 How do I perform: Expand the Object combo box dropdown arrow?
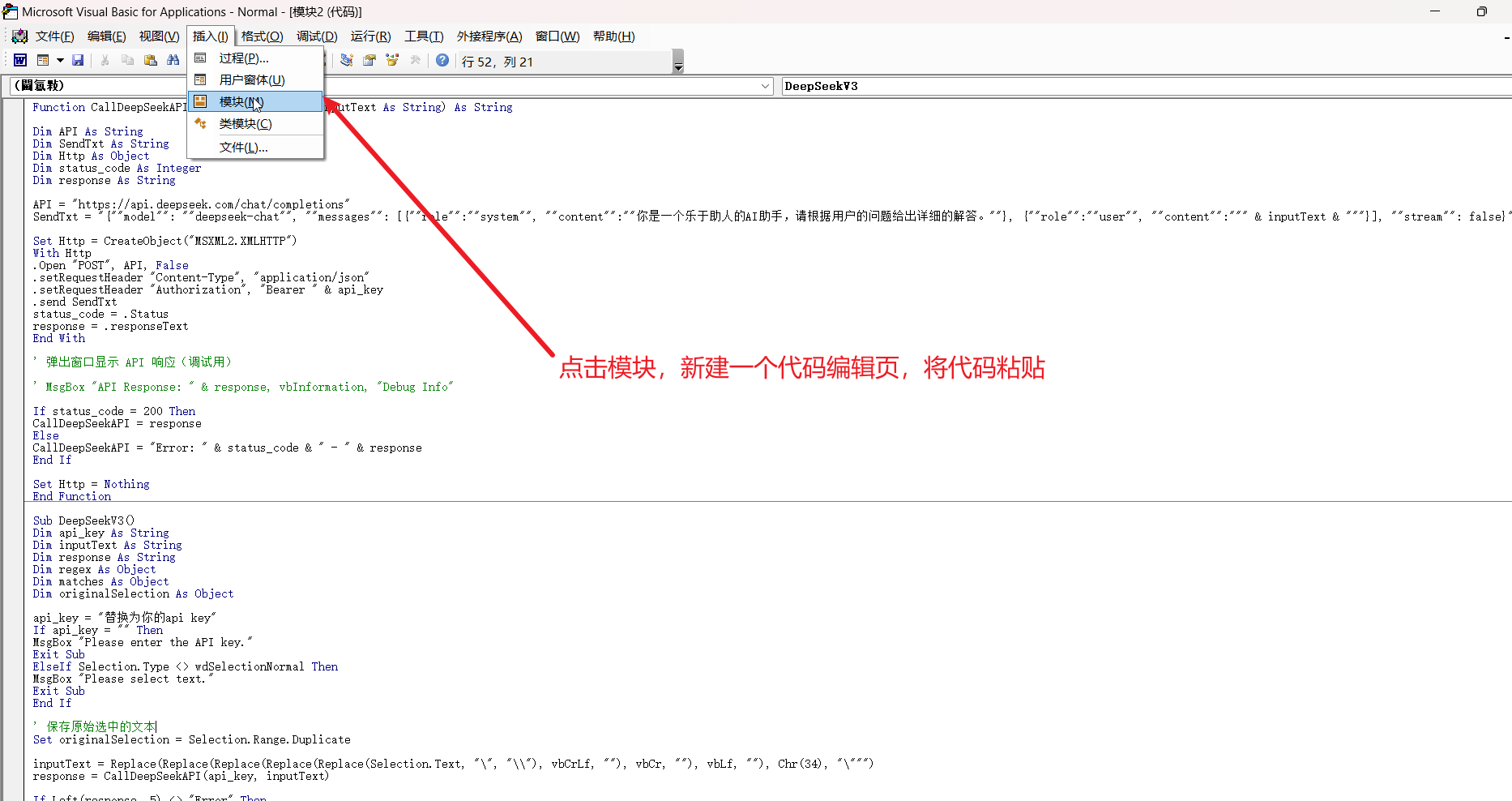[x=766, y=86]
